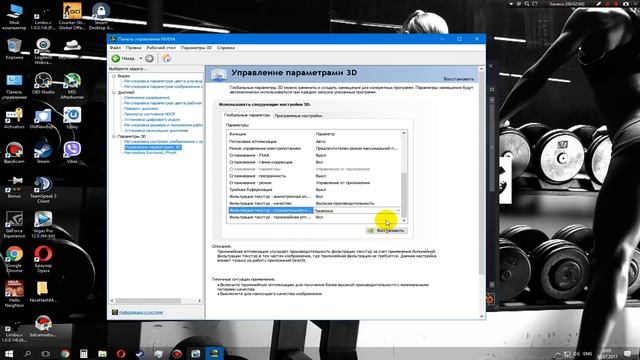The image size is (640, 360).
Task: Select Просмотр состояния HDCP in the tree
Action: pyautogui.click(x=149, y=114)
